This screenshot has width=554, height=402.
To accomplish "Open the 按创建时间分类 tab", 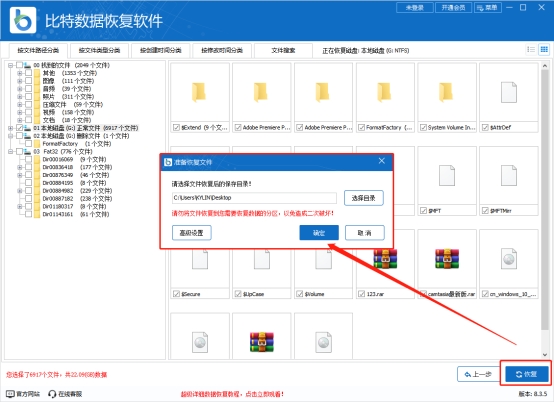I will click(x=161, y=51).
